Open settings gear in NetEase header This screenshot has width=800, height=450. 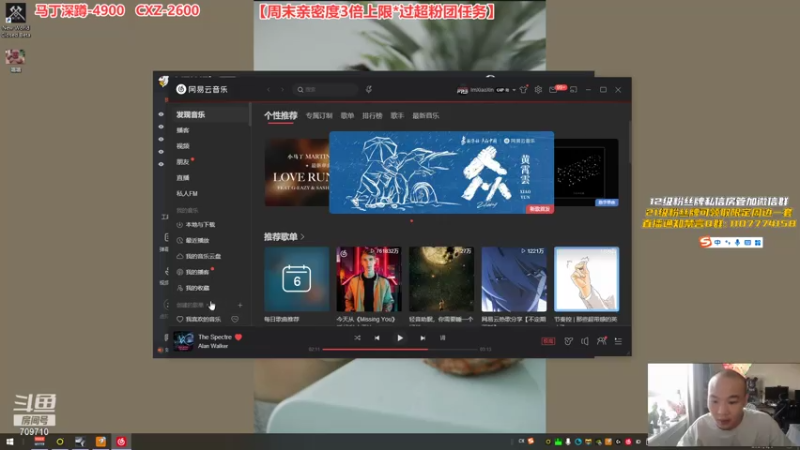click(538, 90)
